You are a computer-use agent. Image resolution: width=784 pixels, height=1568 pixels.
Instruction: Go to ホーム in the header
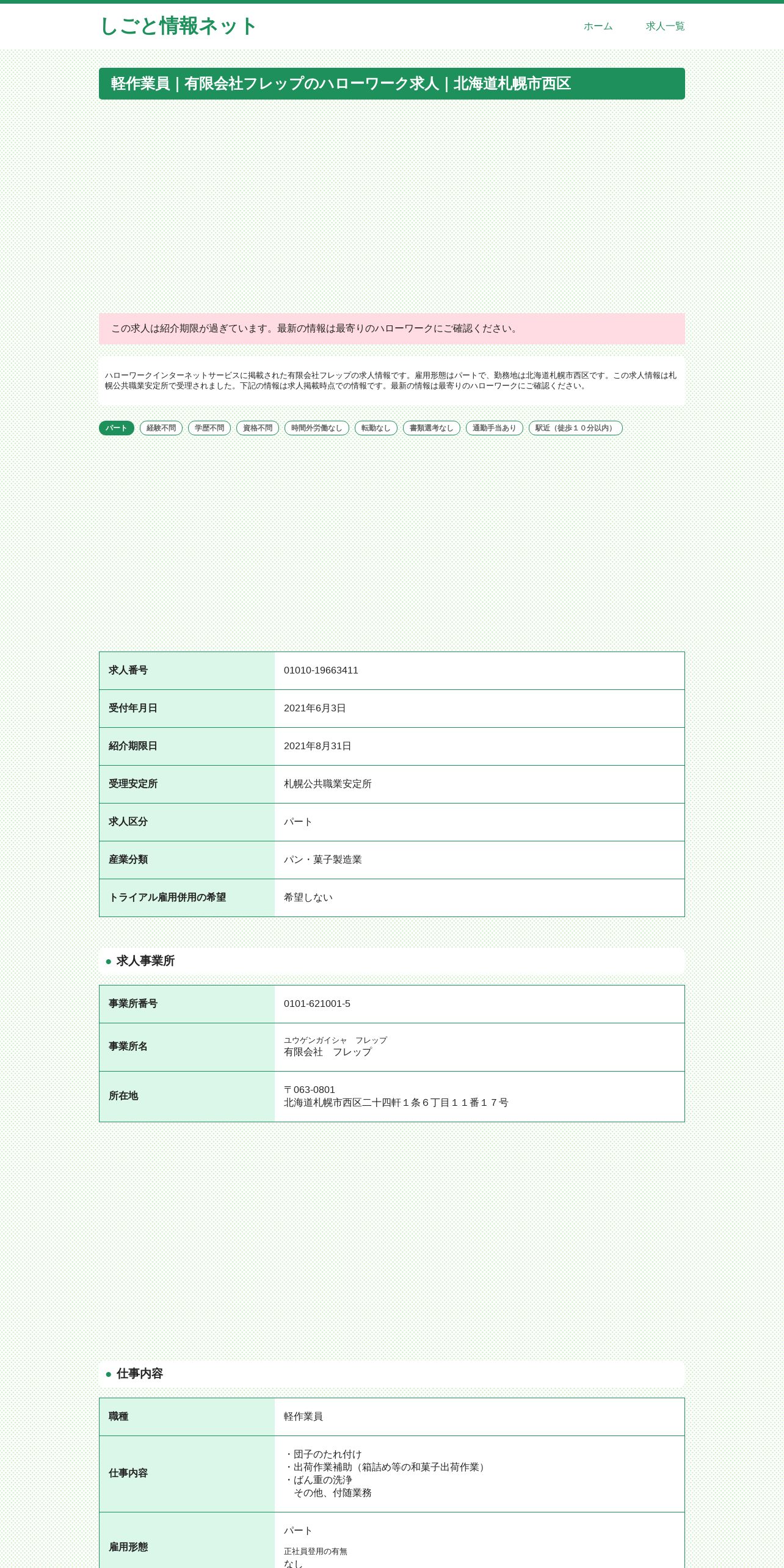click(598, 26)
